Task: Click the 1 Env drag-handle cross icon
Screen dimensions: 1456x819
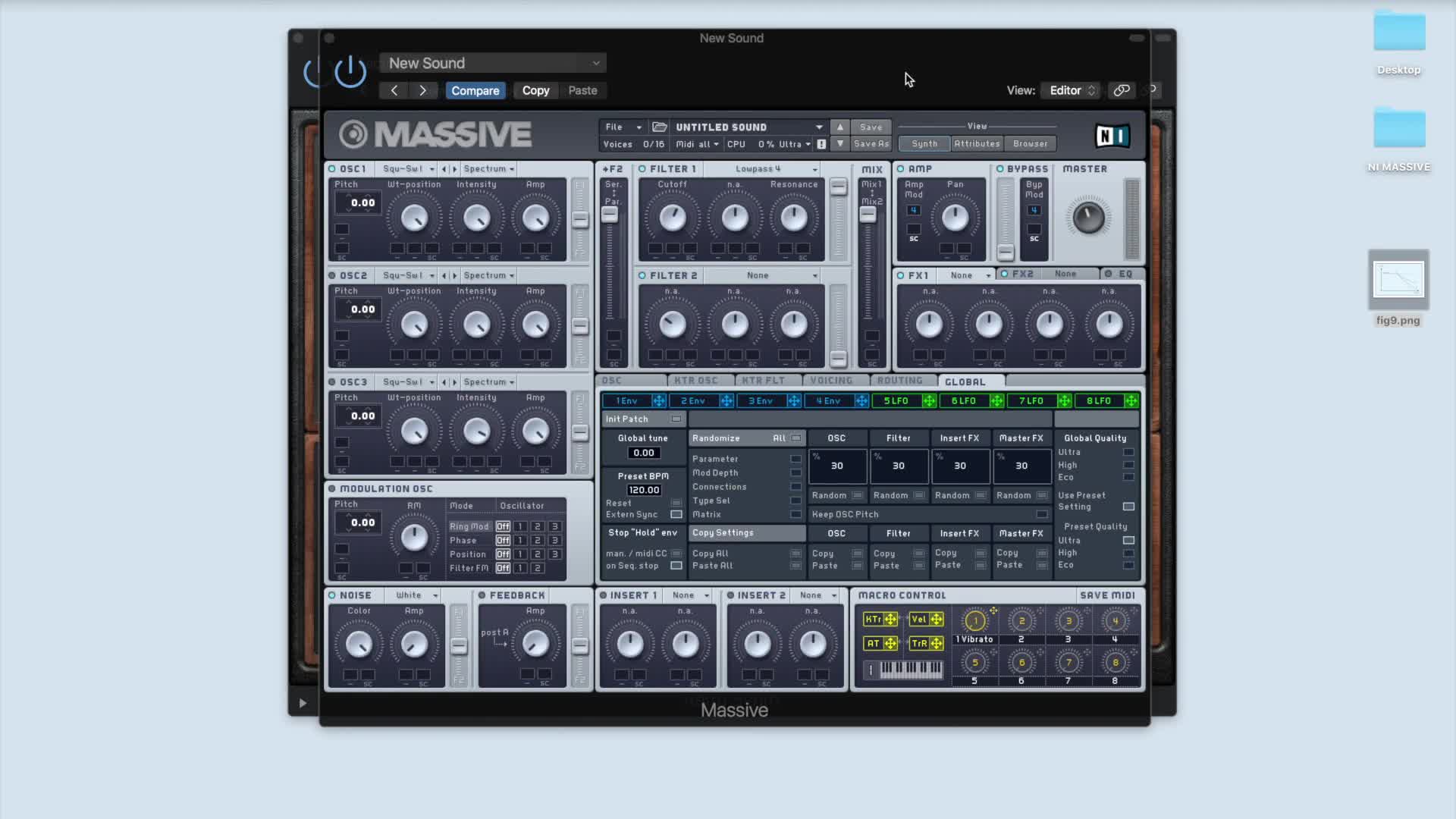Action: [658, 400]
